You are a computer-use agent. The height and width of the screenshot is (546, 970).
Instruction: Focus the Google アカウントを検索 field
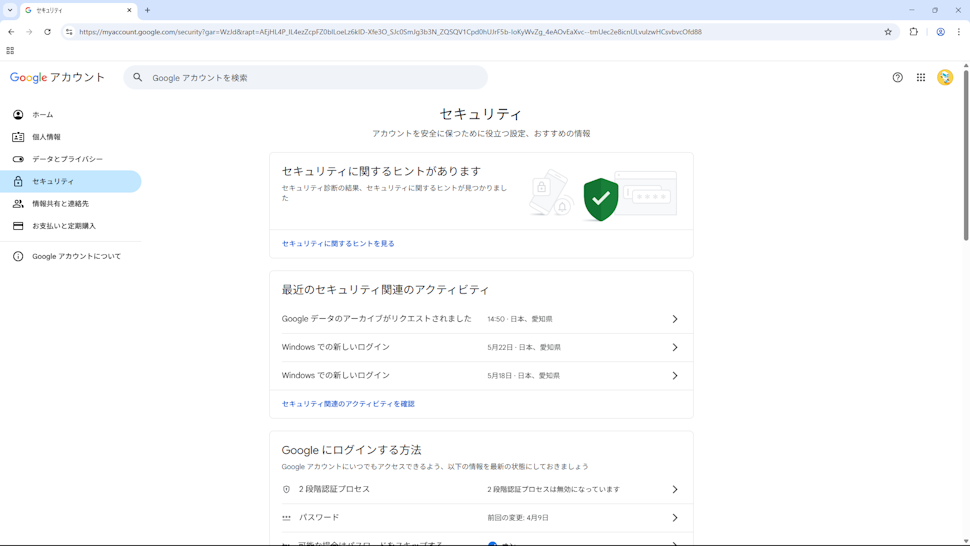306,77
